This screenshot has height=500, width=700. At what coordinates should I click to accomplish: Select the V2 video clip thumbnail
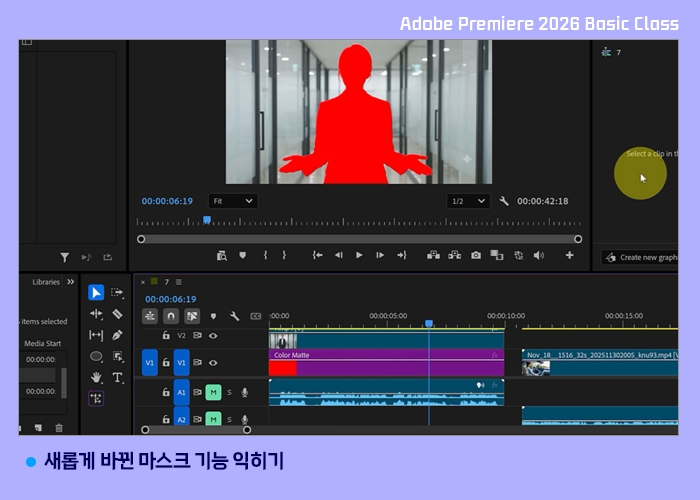tap(283, 341)
